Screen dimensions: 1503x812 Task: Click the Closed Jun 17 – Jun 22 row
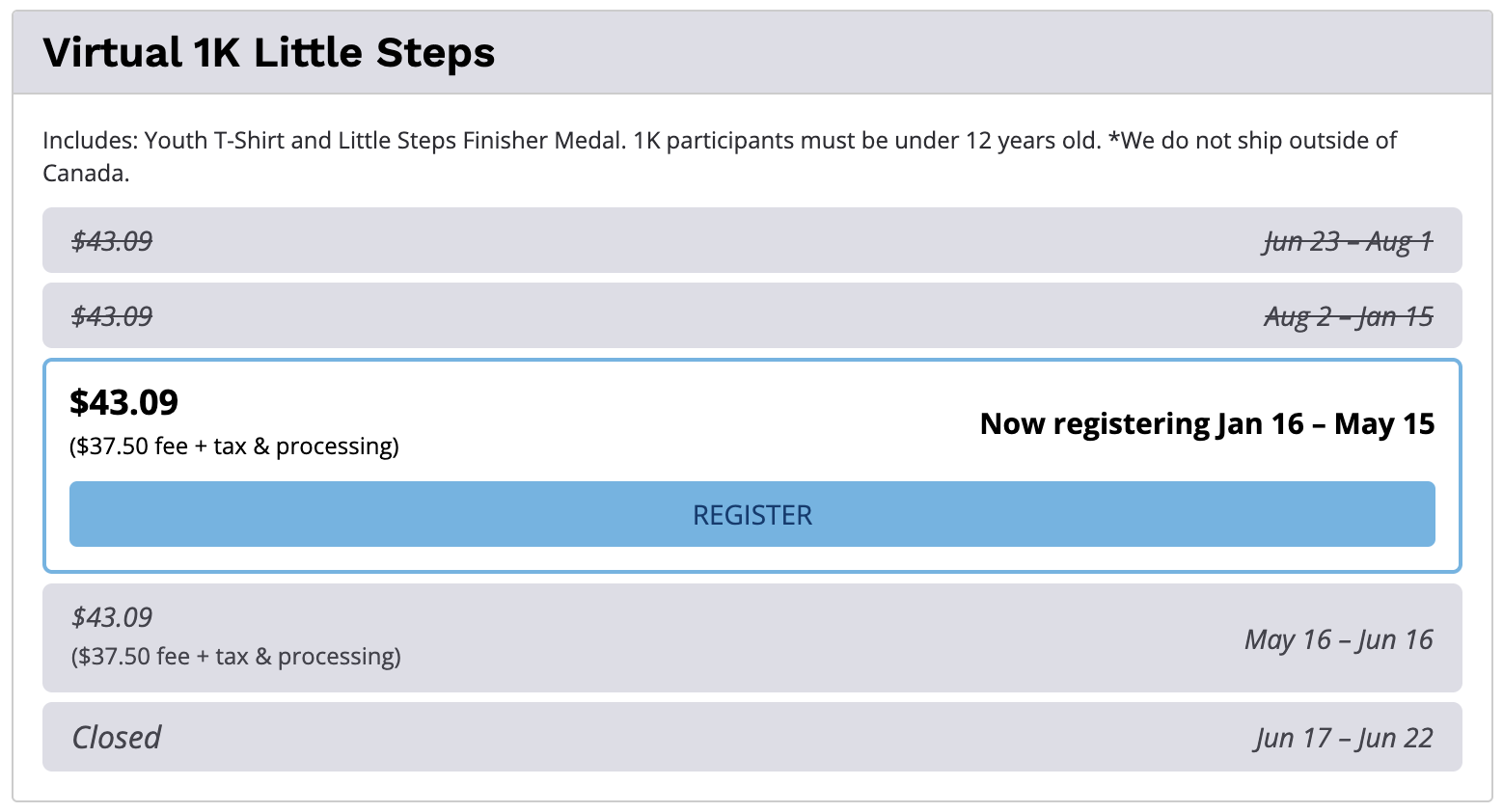[751, 737]
